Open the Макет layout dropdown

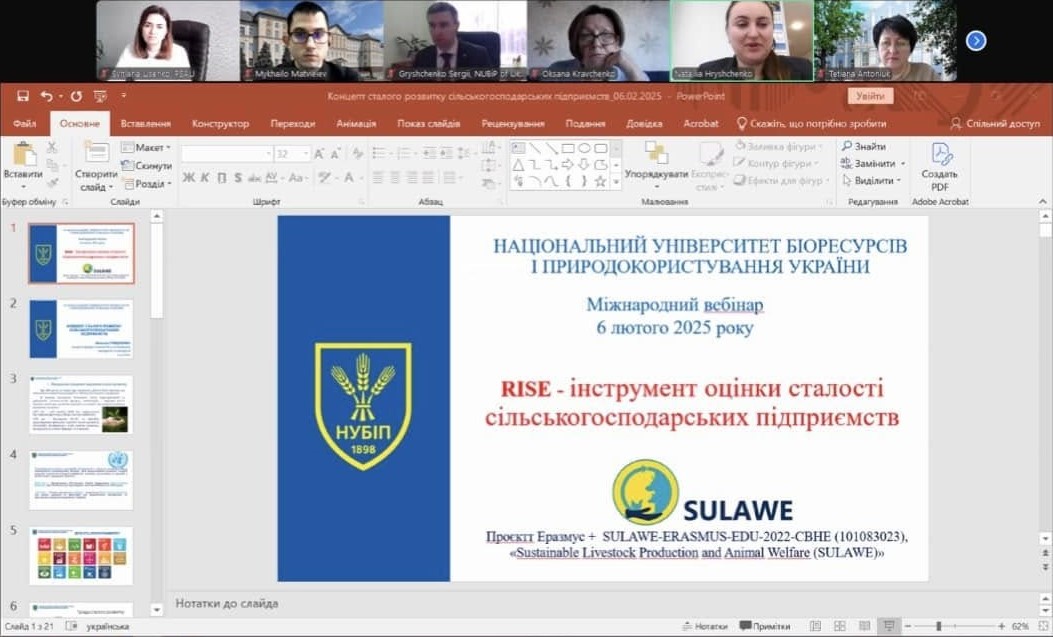click(x=146, y=147)
